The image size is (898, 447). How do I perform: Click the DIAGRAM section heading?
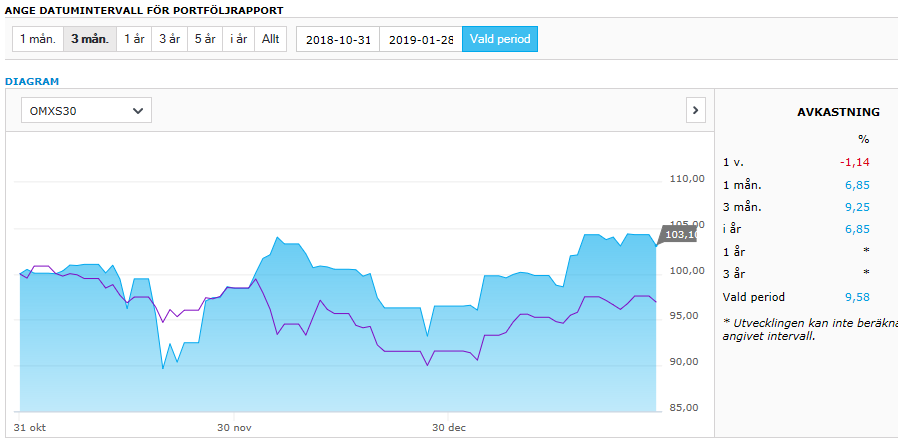click(33, 81)
